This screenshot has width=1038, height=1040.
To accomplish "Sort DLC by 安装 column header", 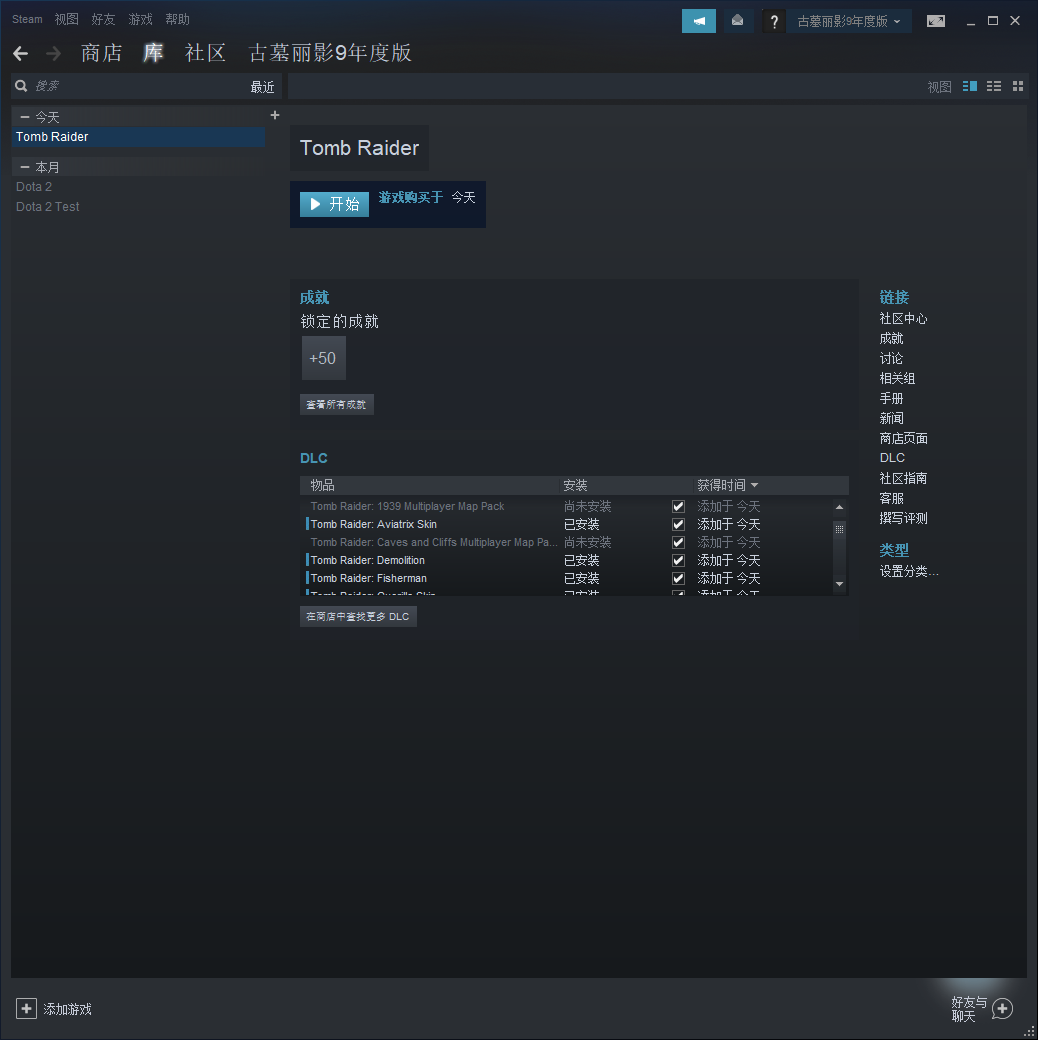I will [625, 486].
